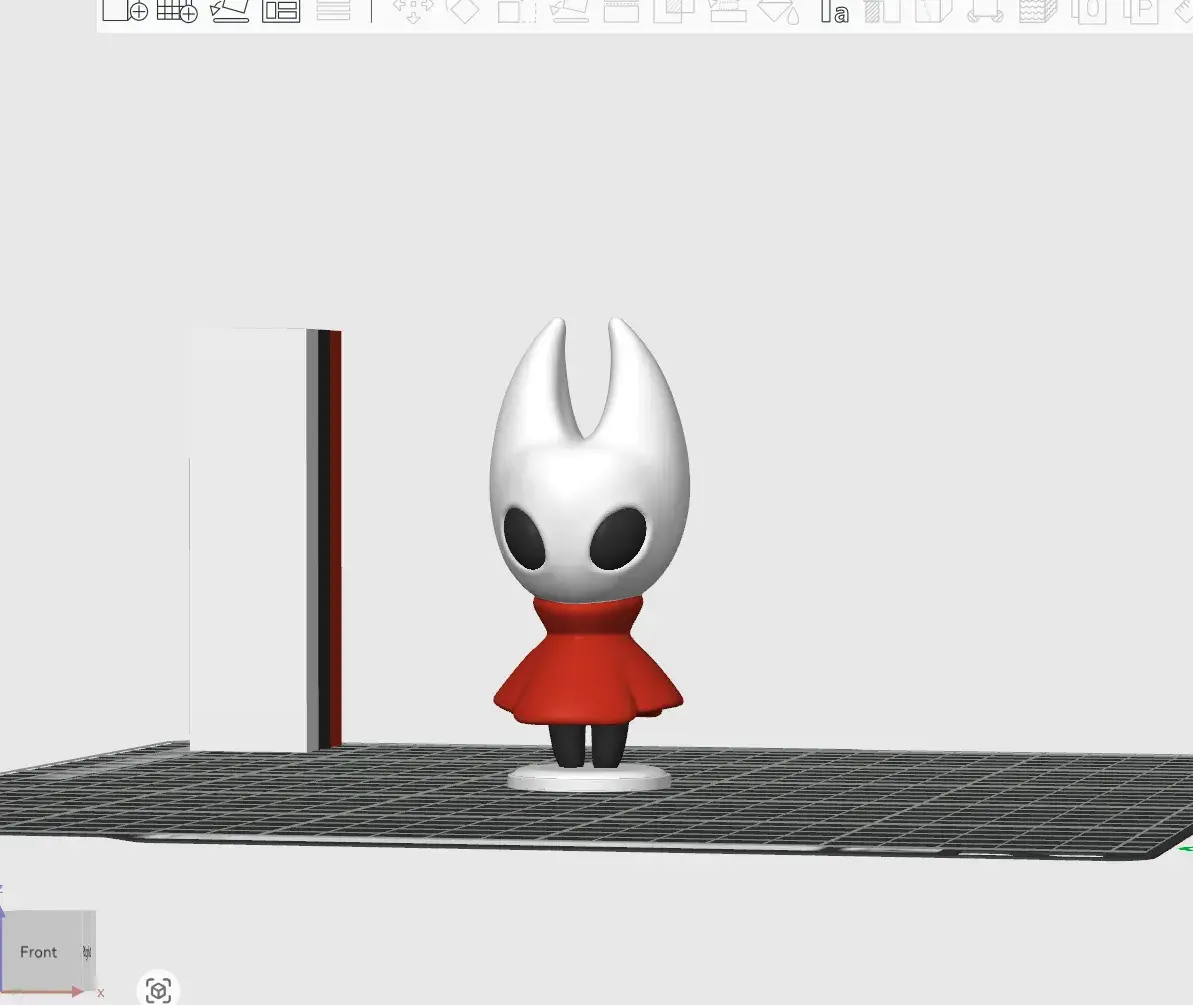Open the Cut tool
The width and height of the screenshot is (1193, 1005).
620,13
